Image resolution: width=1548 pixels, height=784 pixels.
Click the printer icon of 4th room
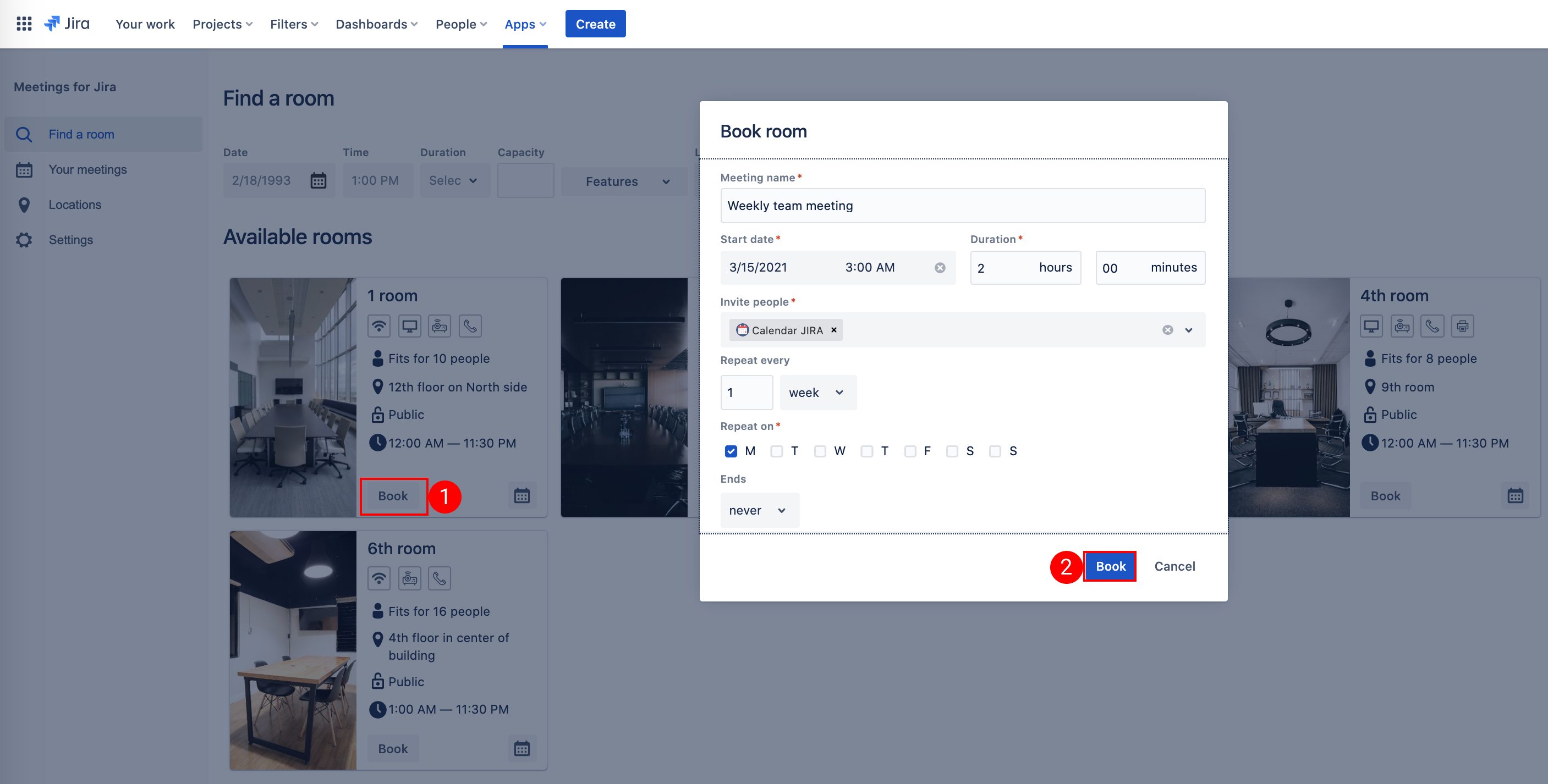(1463, 326)
